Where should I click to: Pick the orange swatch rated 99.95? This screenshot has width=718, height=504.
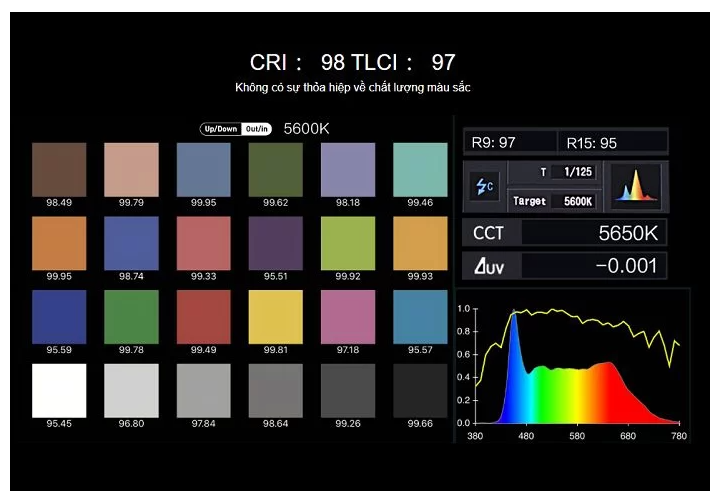coord(59,243)
